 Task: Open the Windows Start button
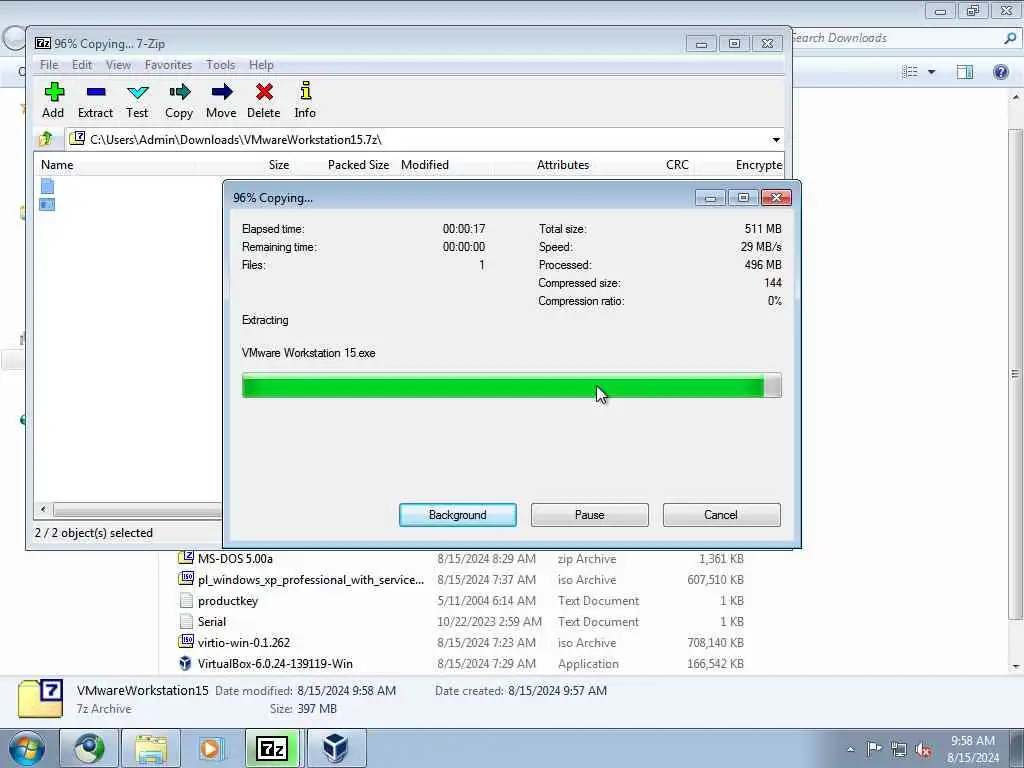click(x=27, y=748)
